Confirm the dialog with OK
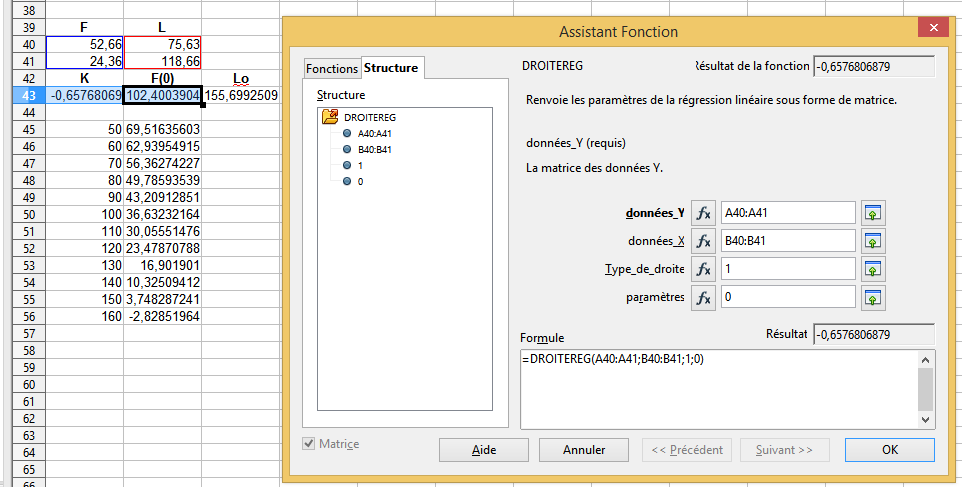The width and height of the screenshot is (962, 487). click(x=890, y=450)
